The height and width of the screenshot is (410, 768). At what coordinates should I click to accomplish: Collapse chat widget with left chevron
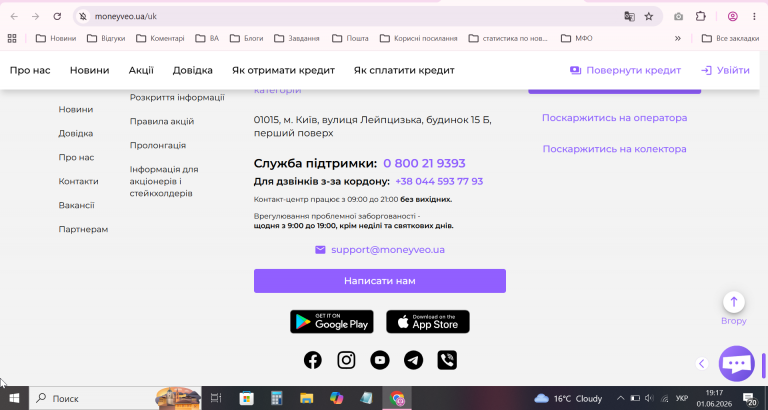click(x=702, y=363)
